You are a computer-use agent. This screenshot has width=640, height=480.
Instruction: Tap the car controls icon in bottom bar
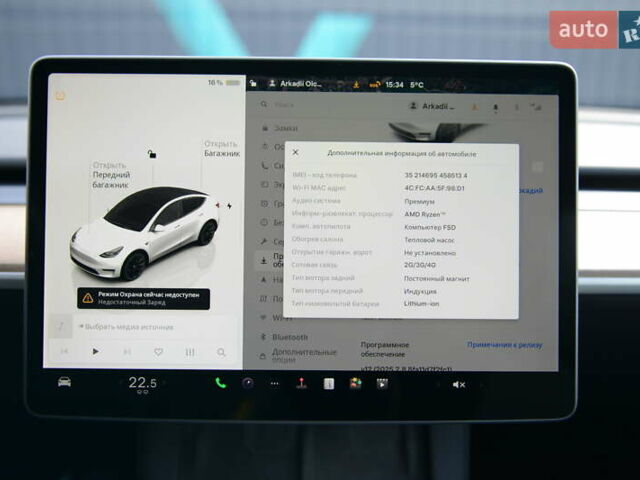click(64, 382)
